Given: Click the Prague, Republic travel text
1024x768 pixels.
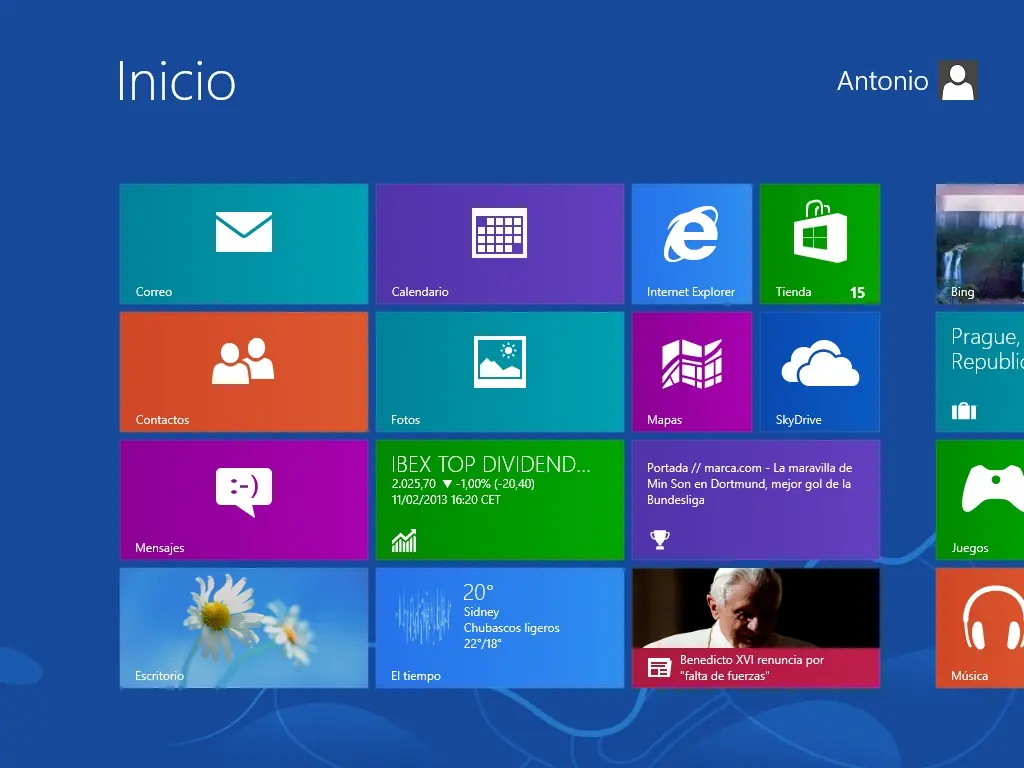Looking at the screenshot, I should (x=987, y=349).
